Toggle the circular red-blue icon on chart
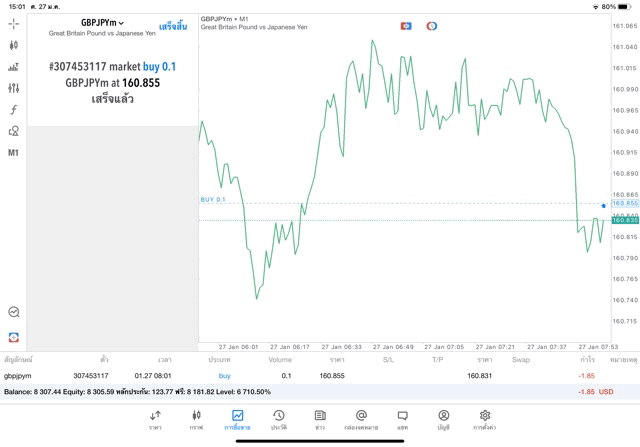 click(431, 26)
